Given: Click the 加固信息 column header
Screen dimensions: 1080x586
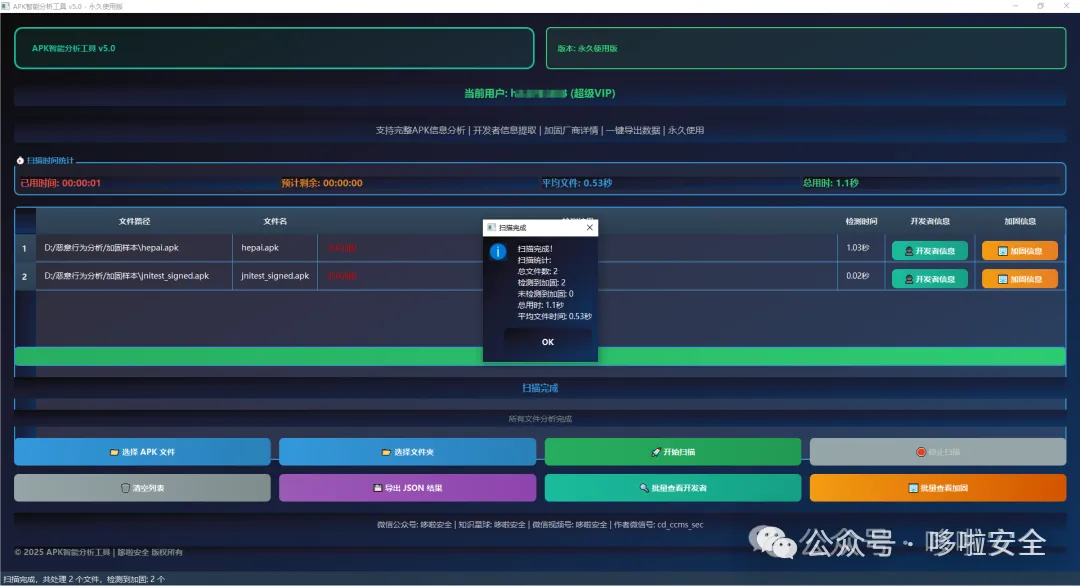Looking at the screenshot, I should (x=1020, y=221).
